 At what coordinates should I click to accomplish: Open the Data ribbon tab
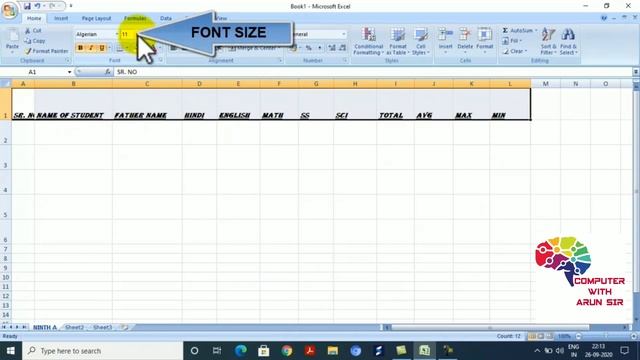[x=166, y=18]
